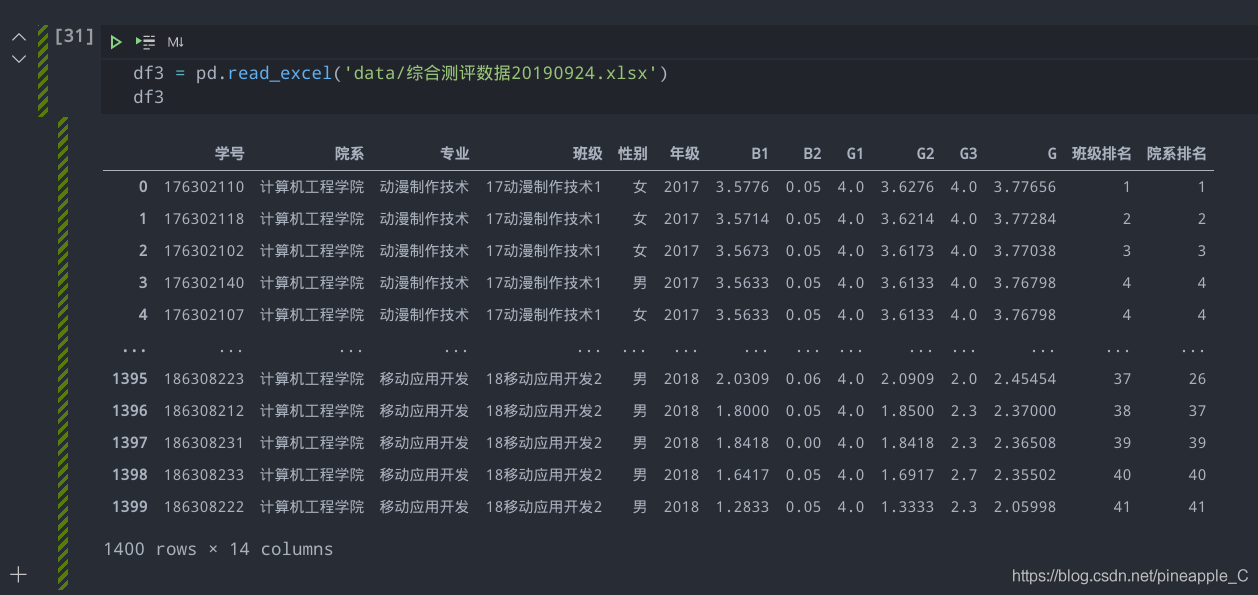Click row index 1399 at the table bottom
This screenshot has width=1258, height=595.
coord(129,506)
